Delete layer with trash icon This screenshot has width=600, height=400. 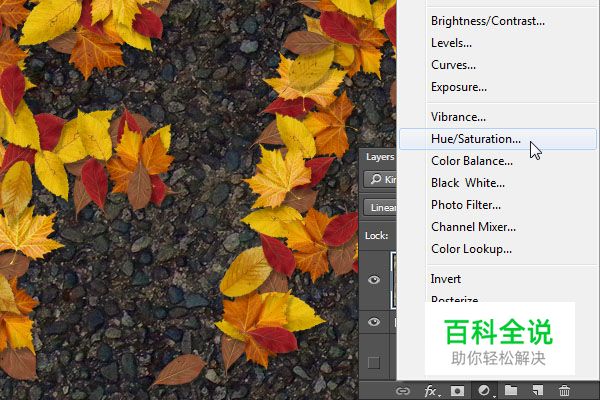(x=564, y=391)
